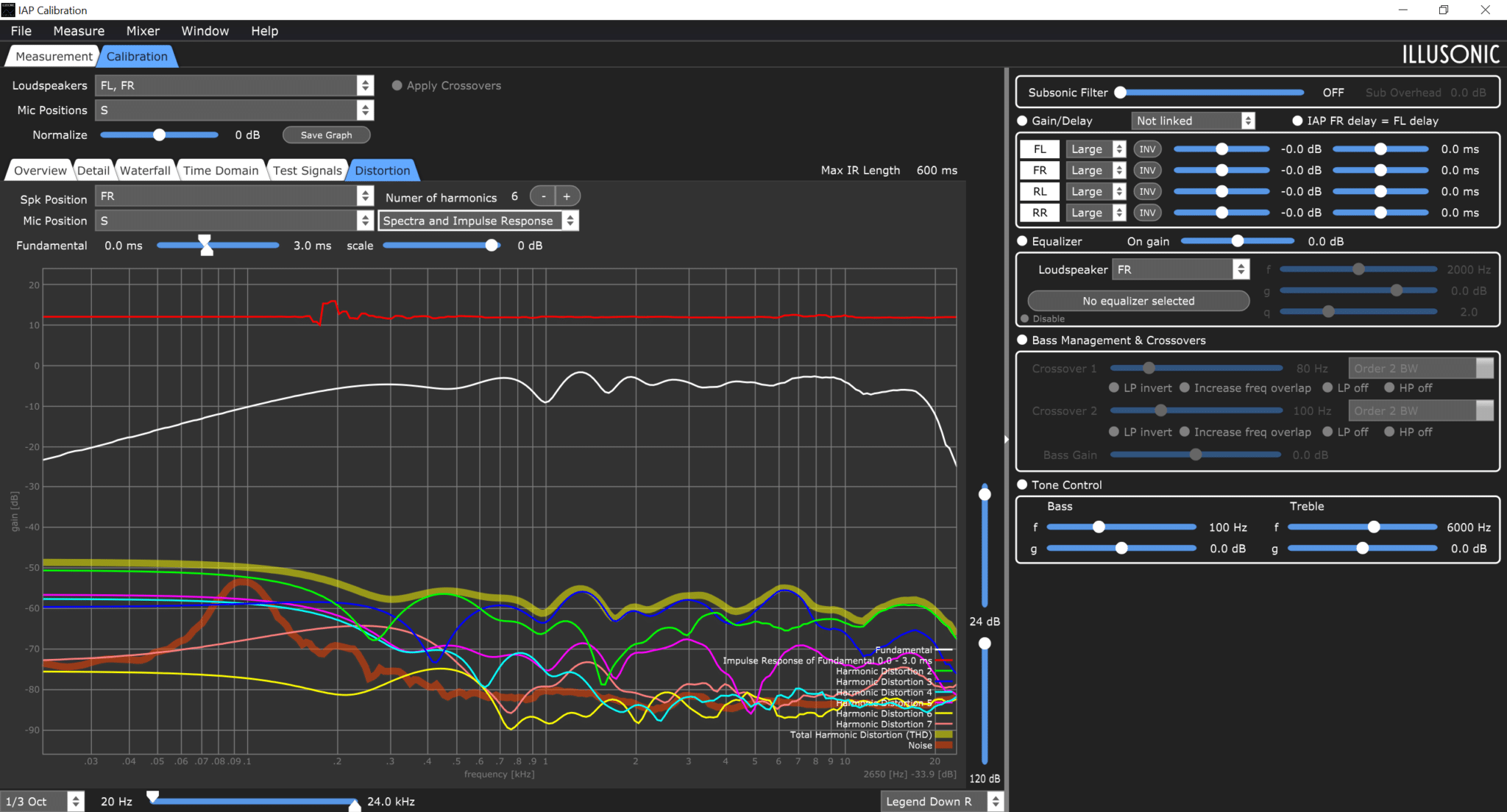Toggle Crossover 1 LP invert
1507x812 pixels.
1114,388
